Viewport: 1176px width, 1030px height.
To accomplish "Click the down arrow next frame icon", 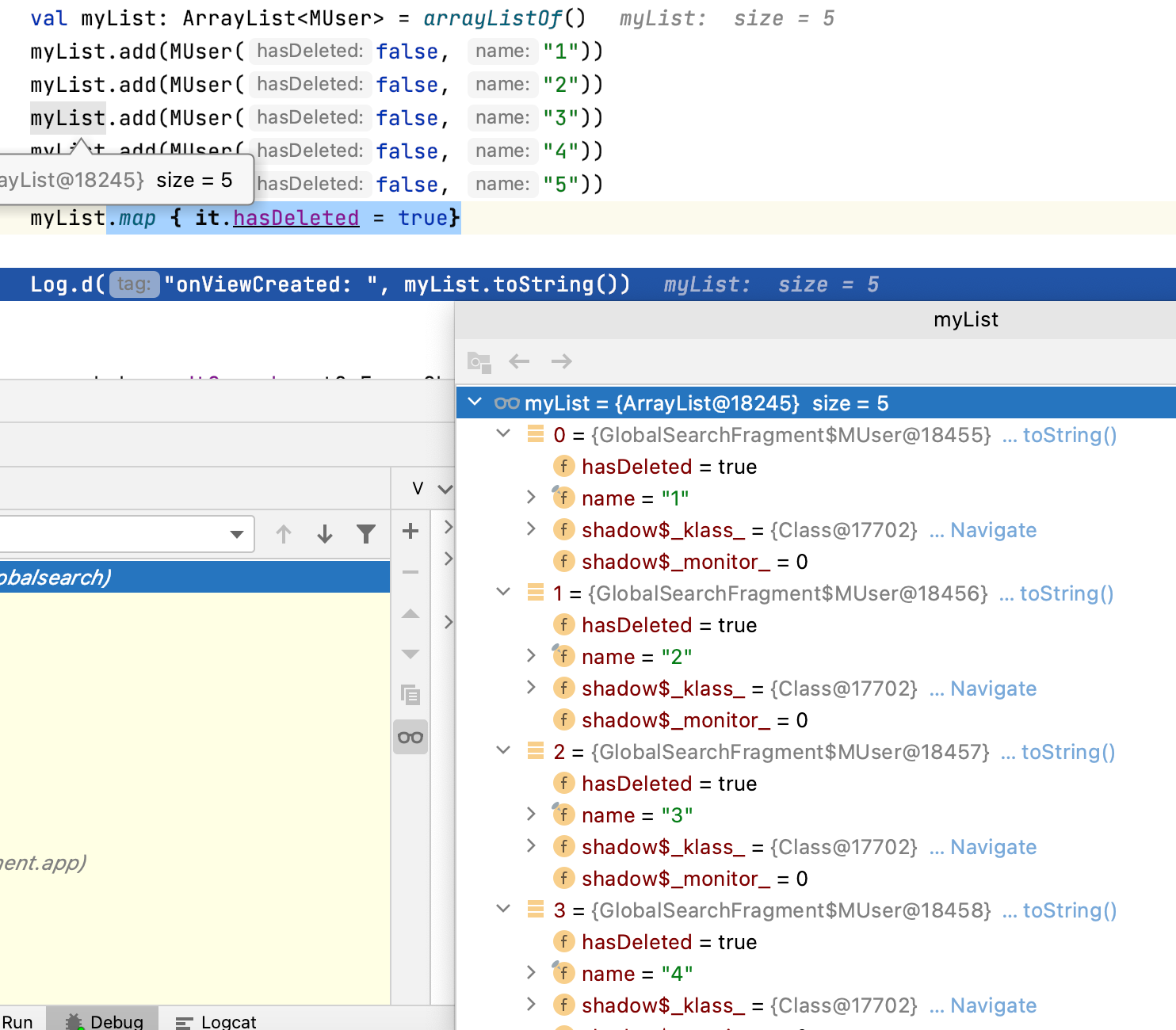I will pos(325,534).
